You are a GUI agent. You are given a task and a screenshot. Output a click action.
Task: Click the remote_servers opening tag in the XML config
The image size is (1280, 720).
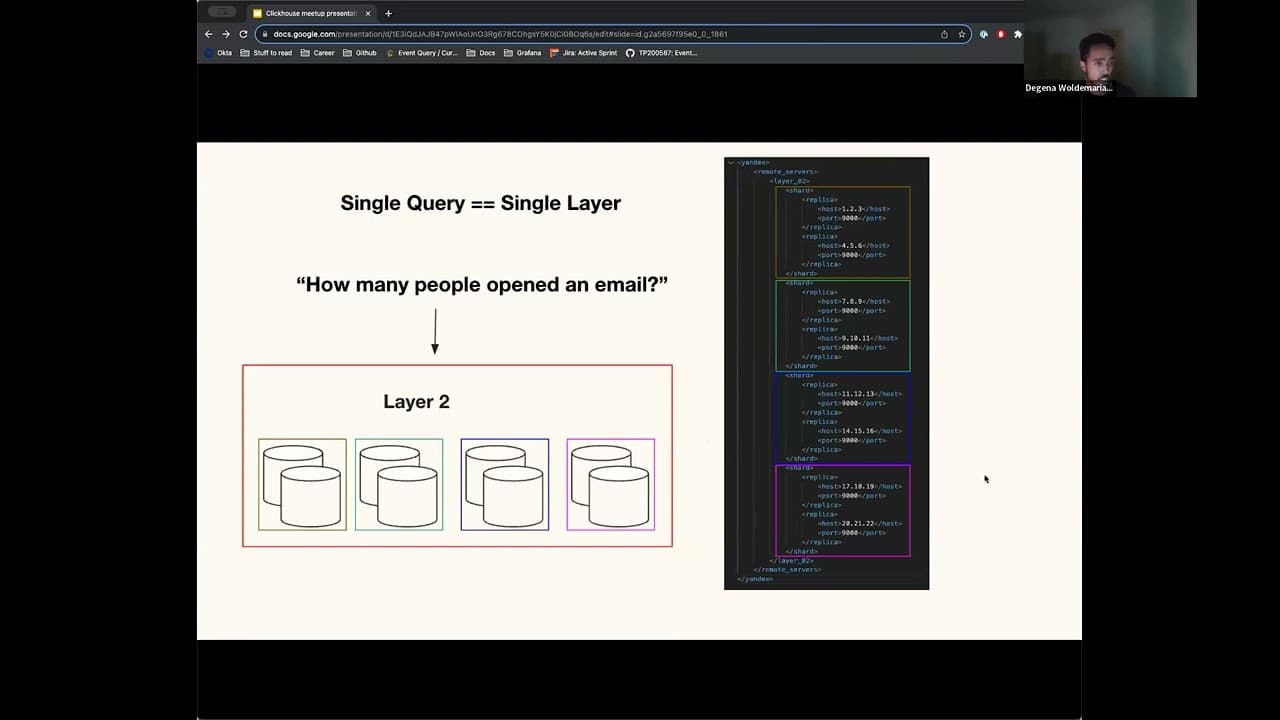785,172
